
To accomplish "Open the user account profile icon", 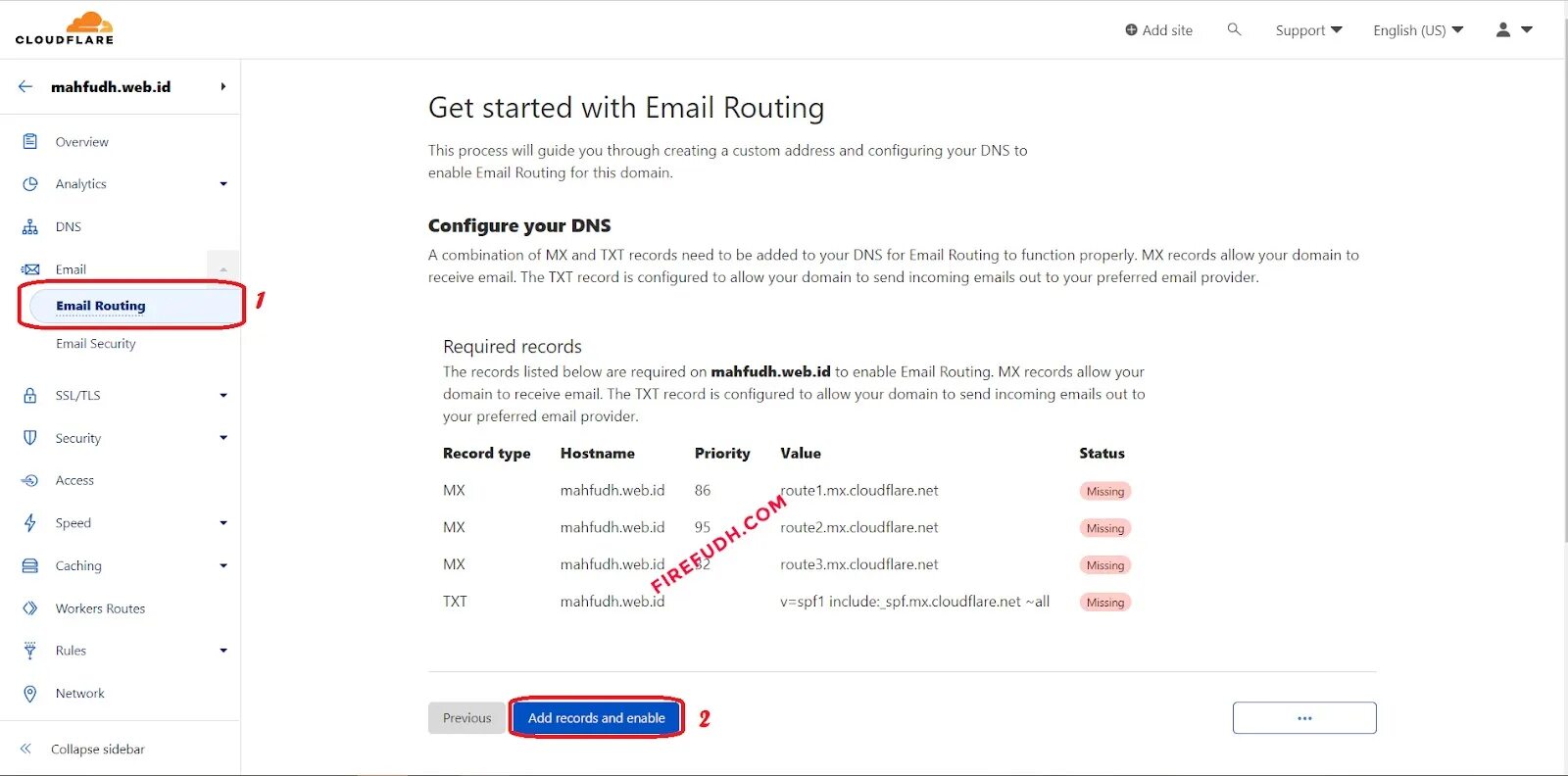I will [1503, 29].
